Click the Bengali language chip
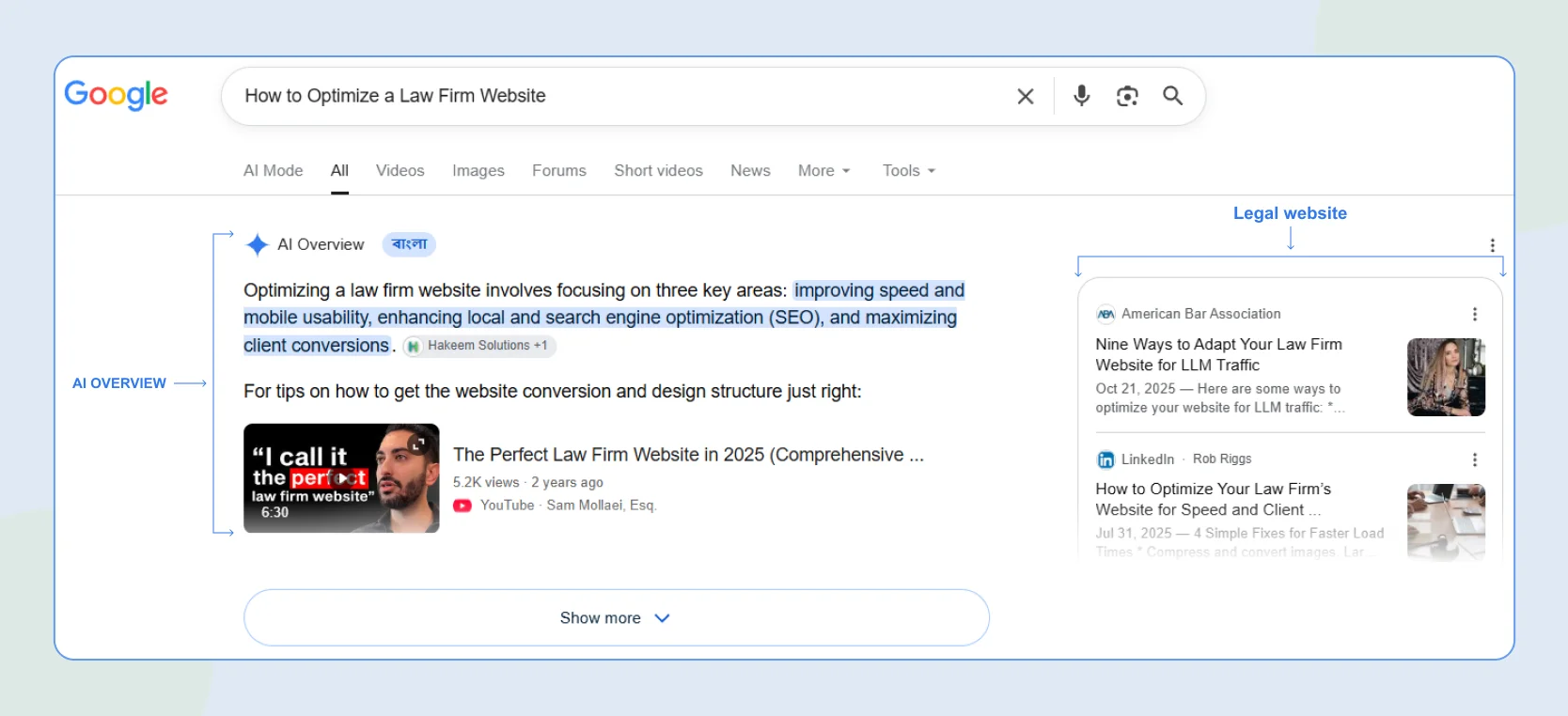1568x716 pixels. click(x=409, y=244)
